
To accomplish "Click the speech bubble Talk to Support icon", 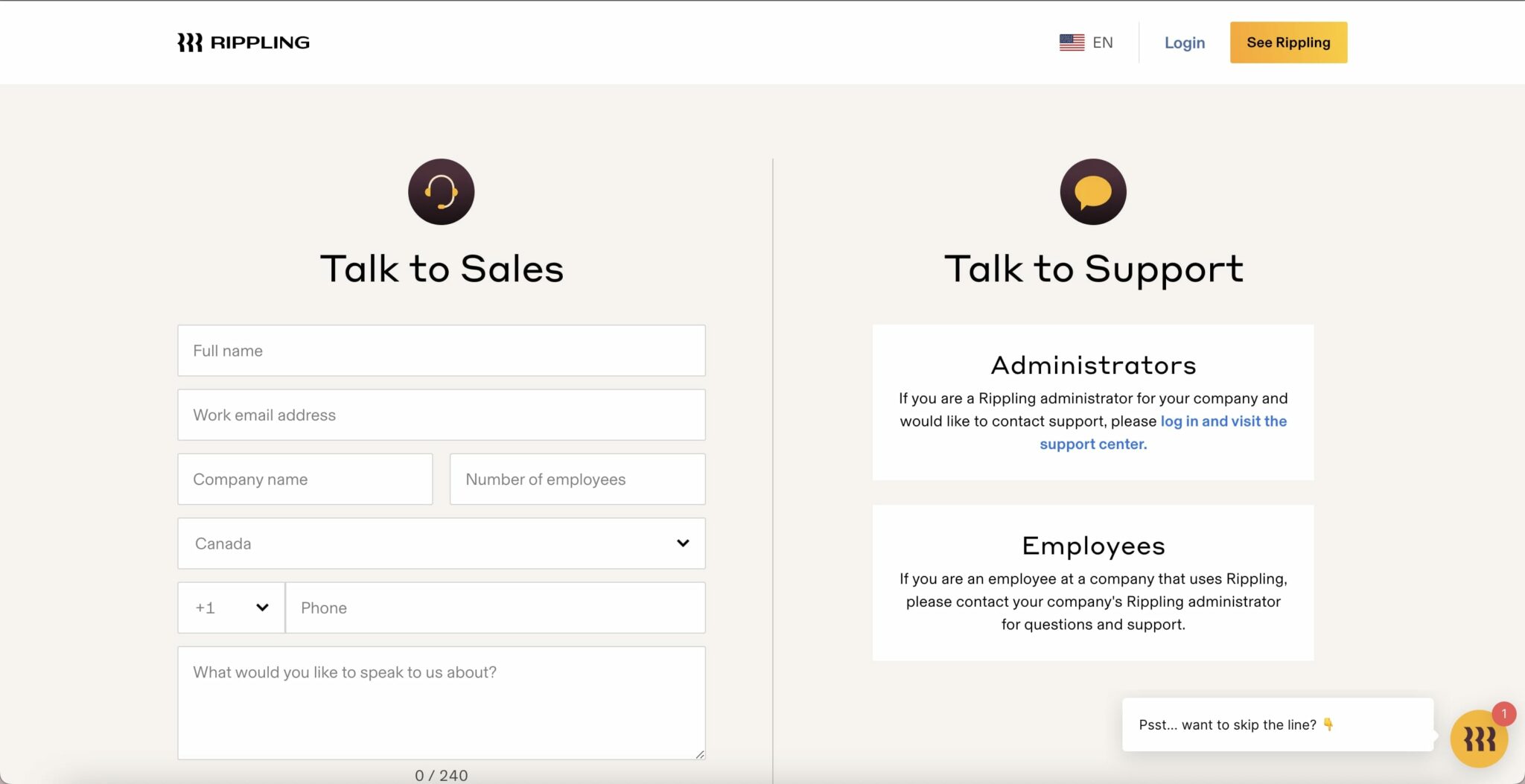I will (x=1093, y=191).
